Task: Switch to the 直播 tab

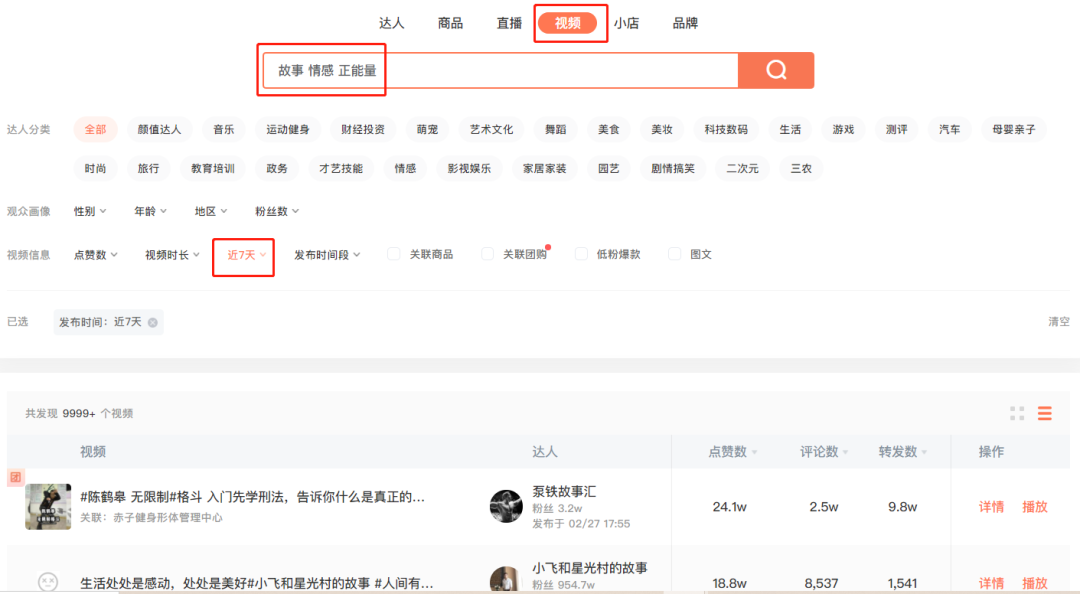Action: [x=510, y=23]
